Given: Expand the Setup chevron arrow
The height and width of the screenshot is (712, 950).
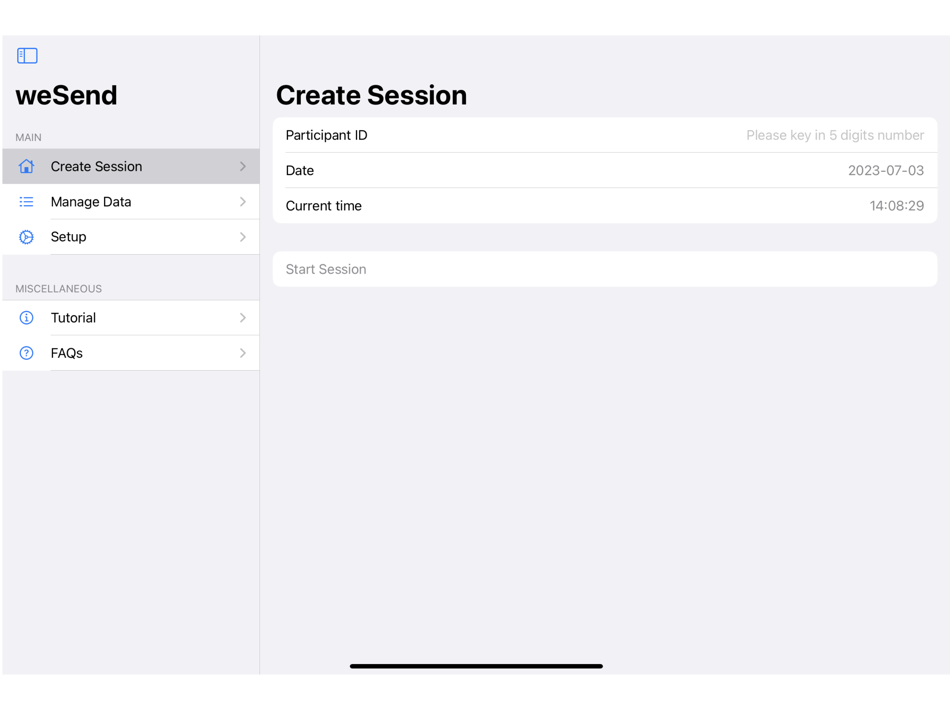Looking at the screenshot, I should point(243,237).
